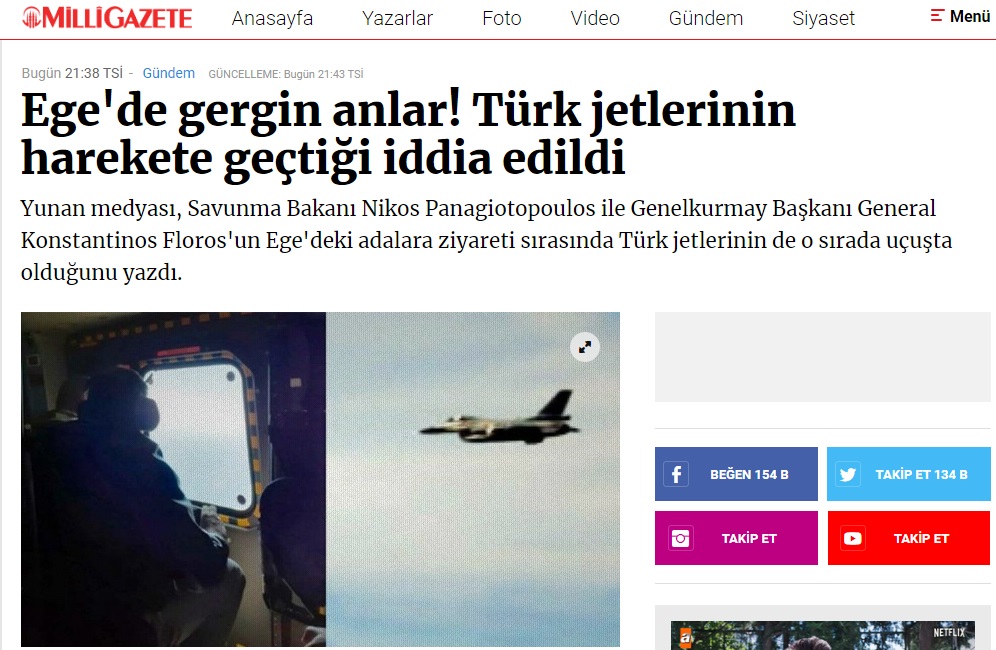The image size is (996, 650).
Task: Open the Video section
Action: pos(595,18)
